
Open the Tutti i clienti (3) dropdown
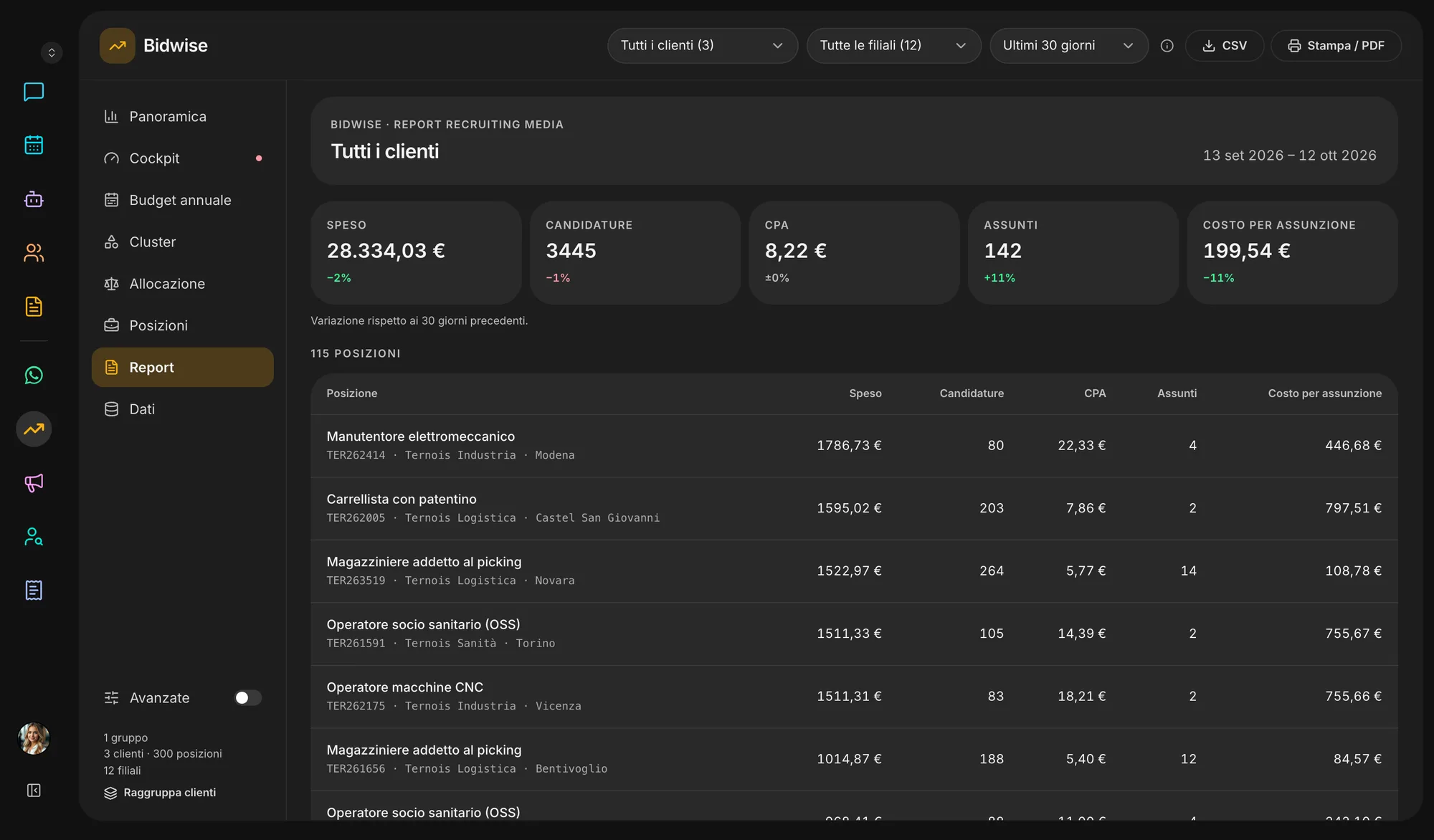coord(703,46)
